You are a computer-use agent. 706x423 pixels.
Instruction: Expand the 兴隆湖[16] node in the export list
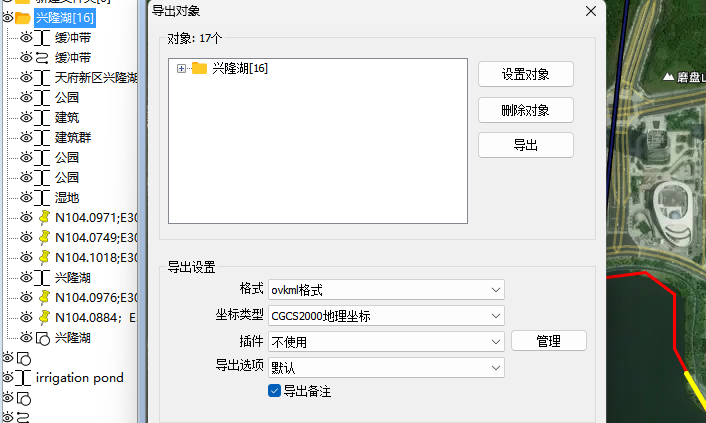click(x=181, y=68)
